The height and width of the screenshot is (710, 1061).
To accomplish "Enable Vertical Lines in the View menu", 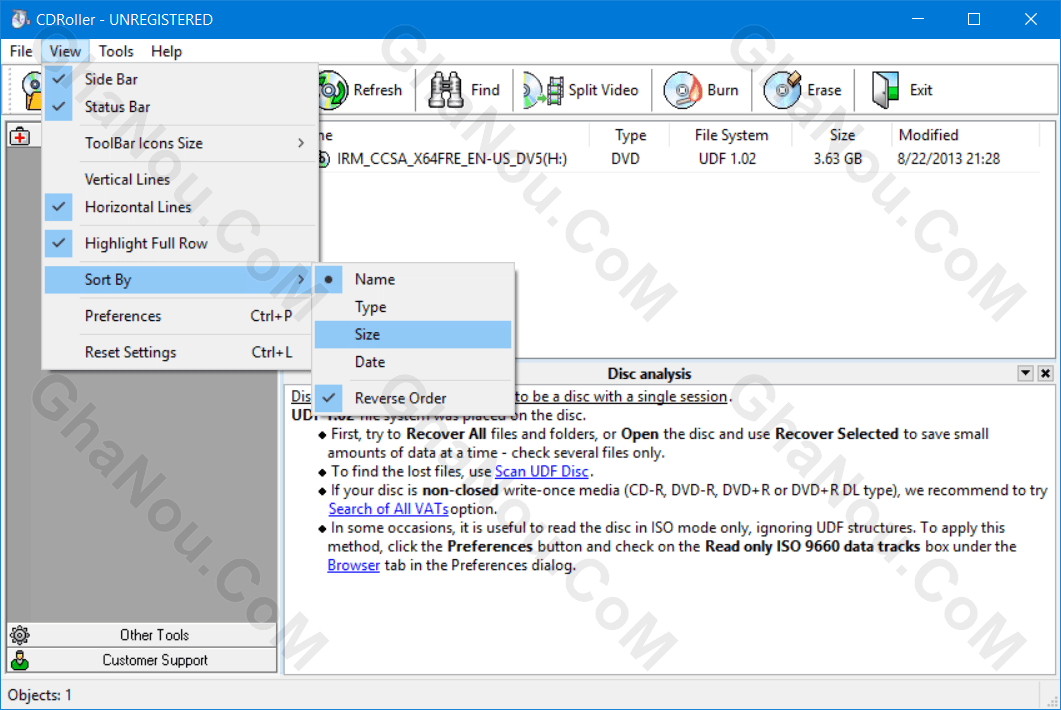I will (181, 179).
